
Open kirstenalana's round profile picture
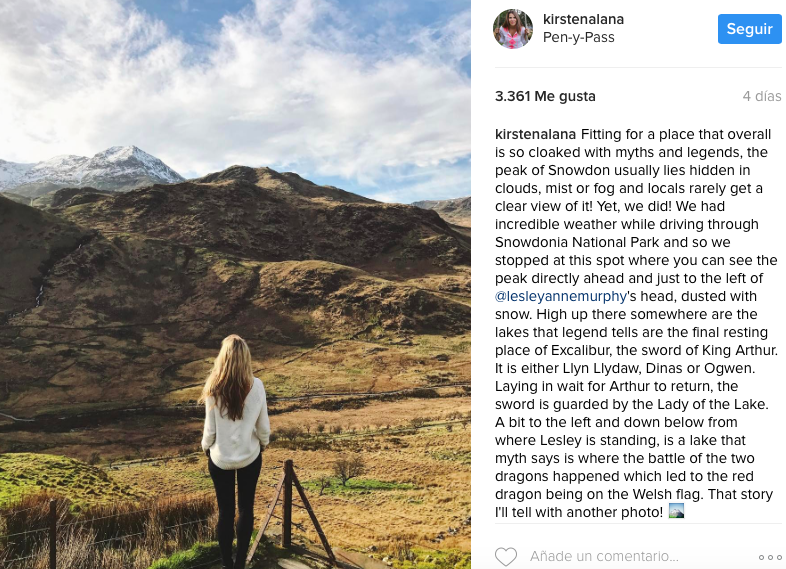[513, 29]
